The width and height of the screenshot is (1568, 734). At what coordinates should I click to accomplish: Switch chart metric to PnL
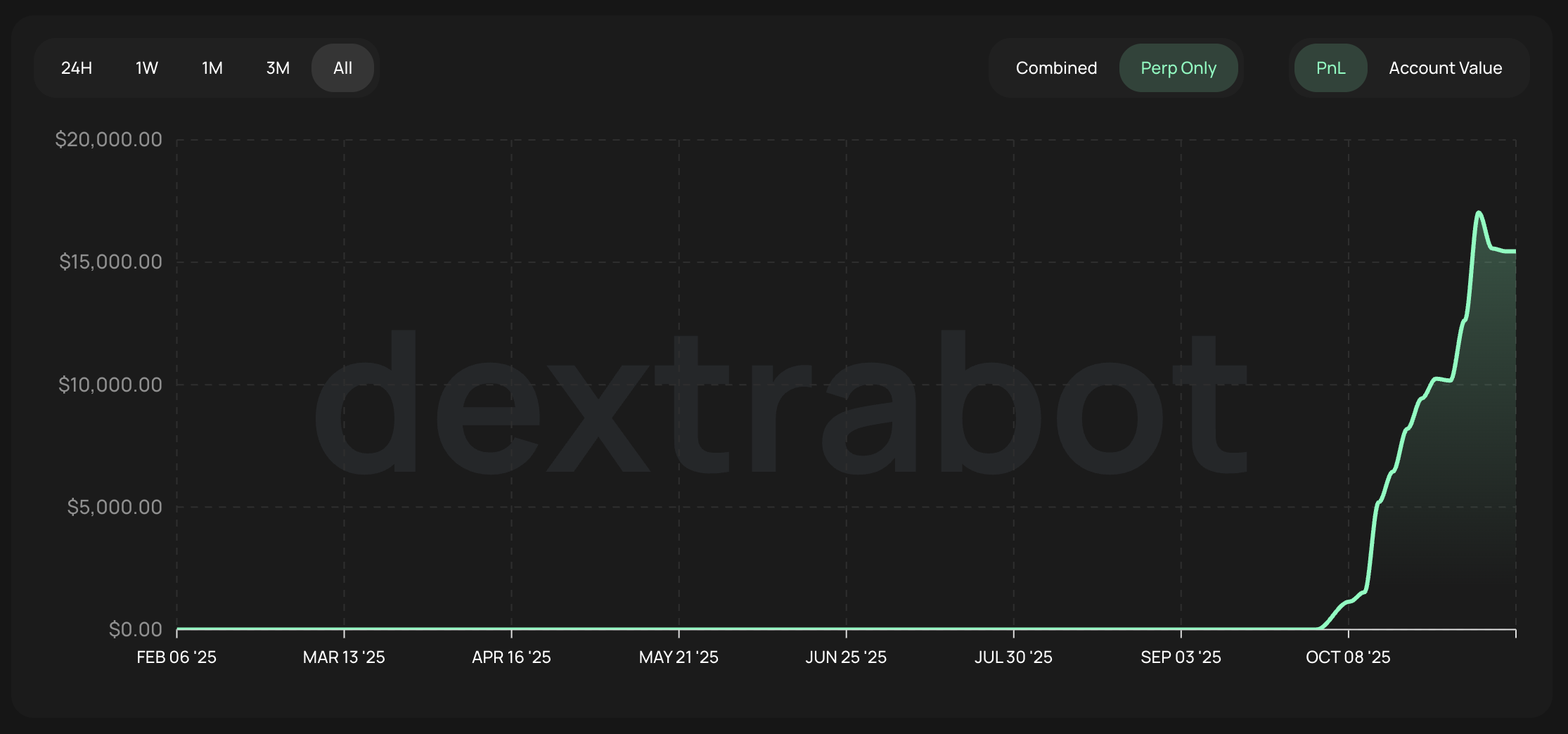1330,68
